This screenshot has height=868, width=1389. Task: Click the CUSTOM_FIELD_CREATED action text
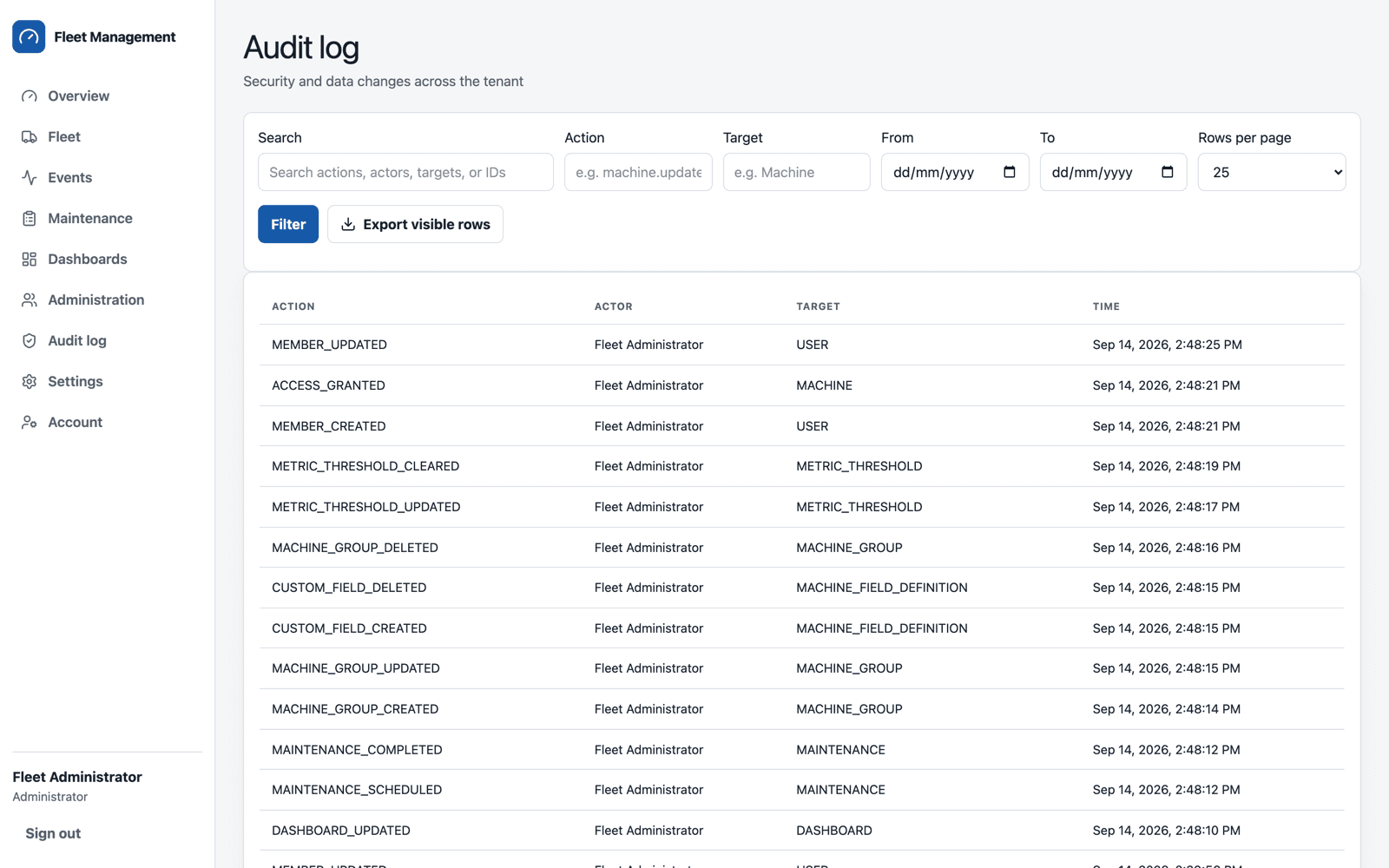349,628
